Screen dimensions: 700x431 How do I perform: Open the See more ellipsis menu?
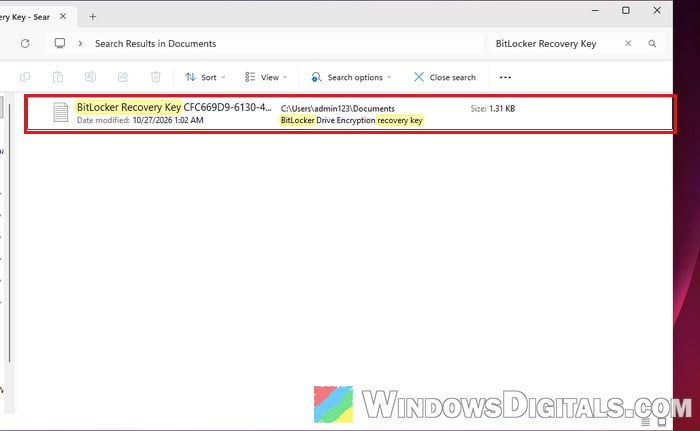[x=505, y=77]
